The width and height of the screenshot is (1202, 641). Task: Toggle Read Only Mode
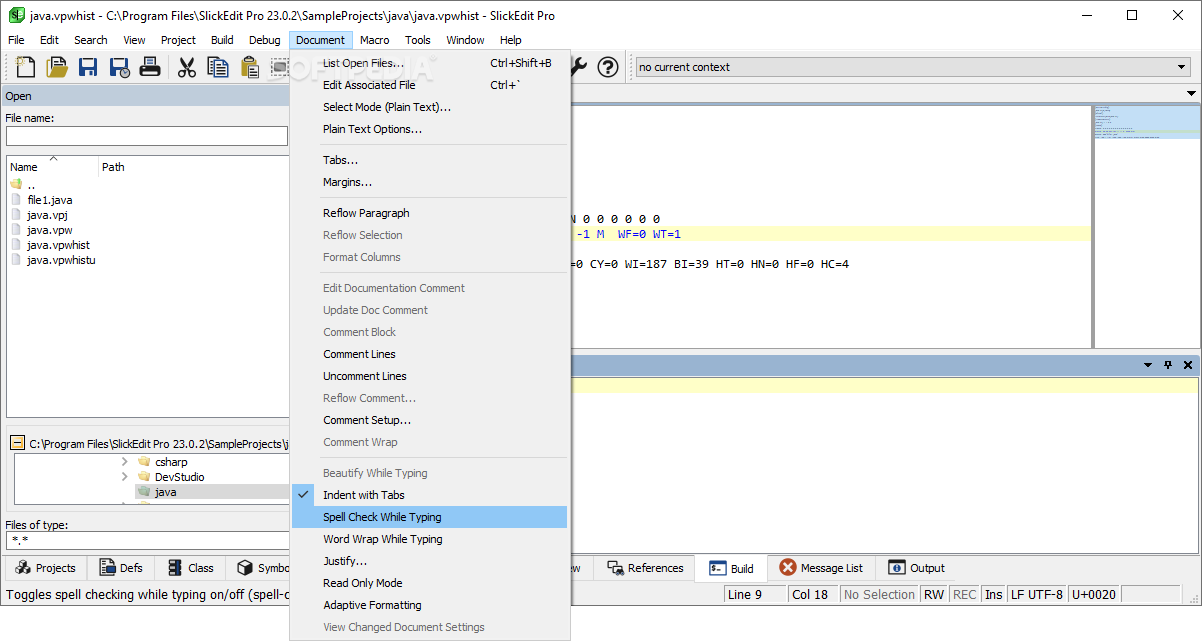[429, 583]
